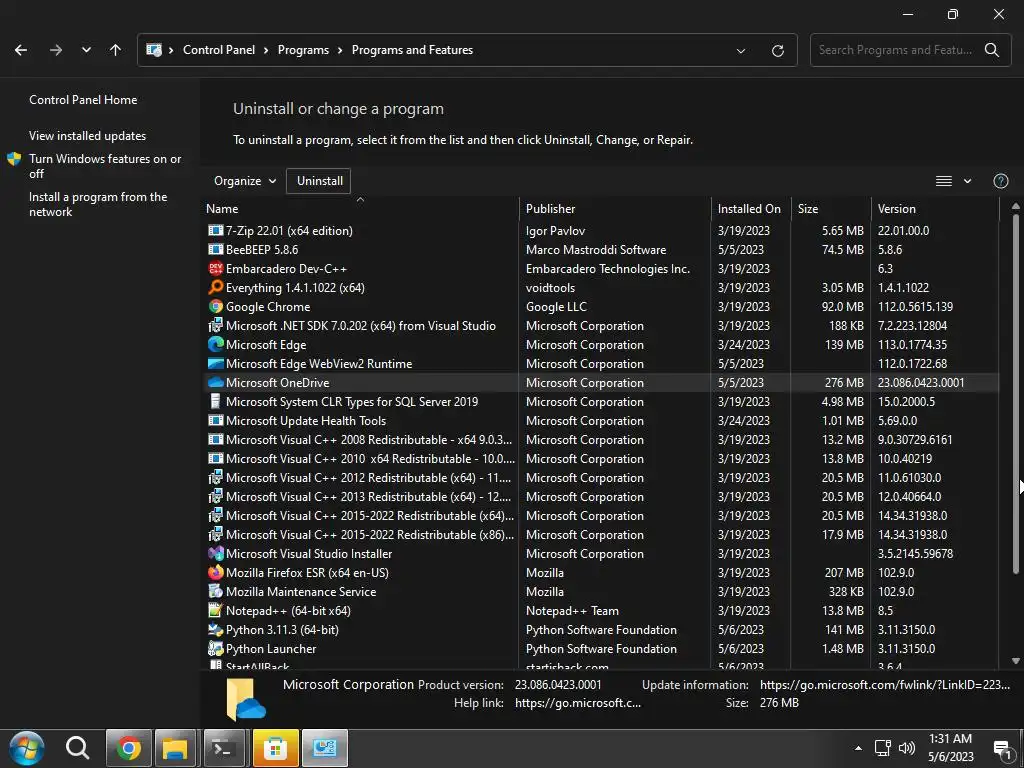This screenshot has width=1024, height=768.
Task: Click the 7-Zip program icon
Action: click(215, 231)
